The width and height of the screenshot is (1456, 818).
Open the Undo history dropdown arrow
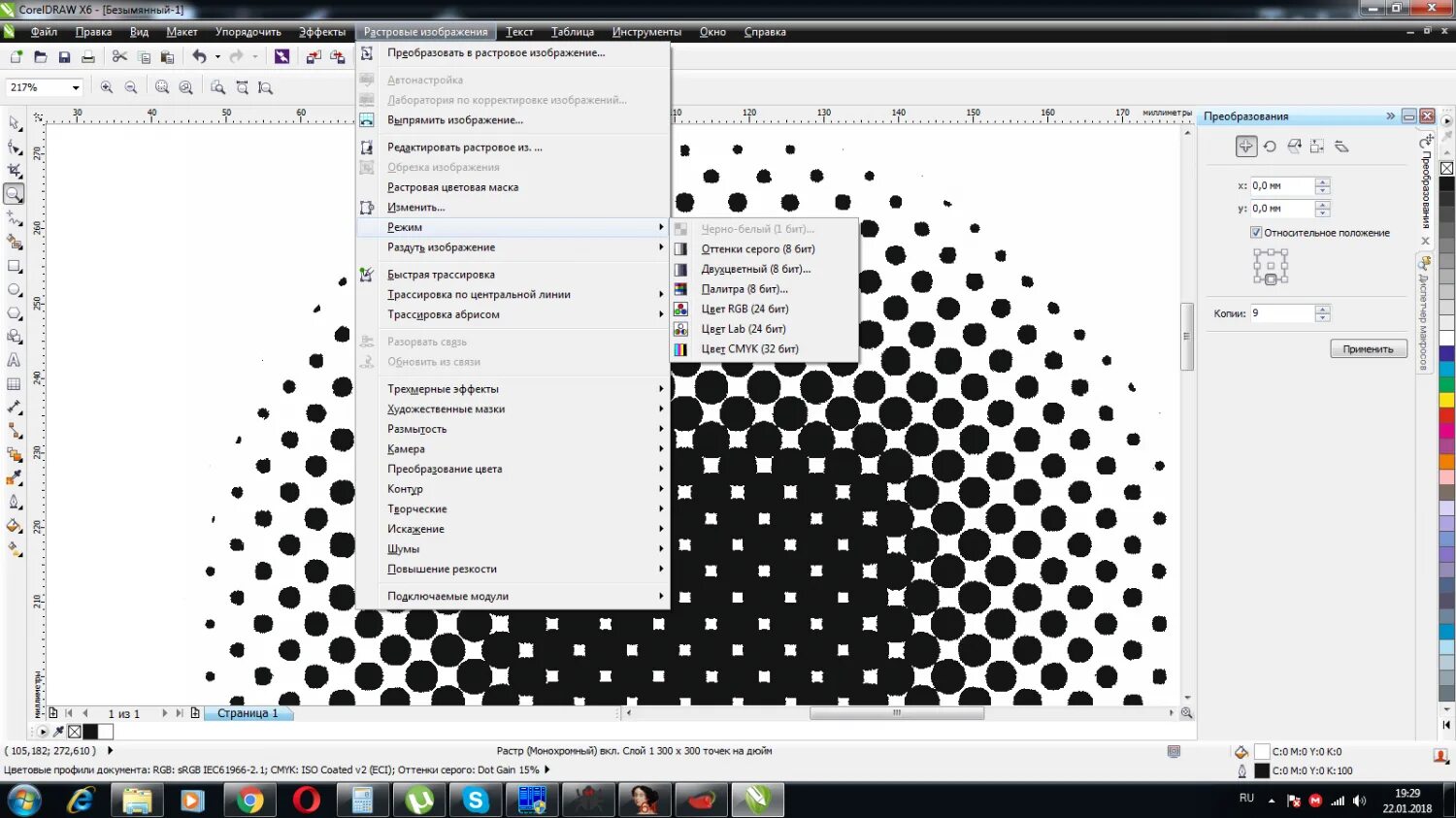point(217,57)
